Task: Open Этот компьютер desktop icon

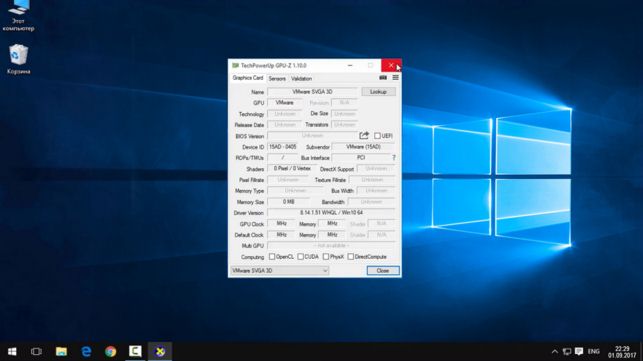Action: pos(18,16)
